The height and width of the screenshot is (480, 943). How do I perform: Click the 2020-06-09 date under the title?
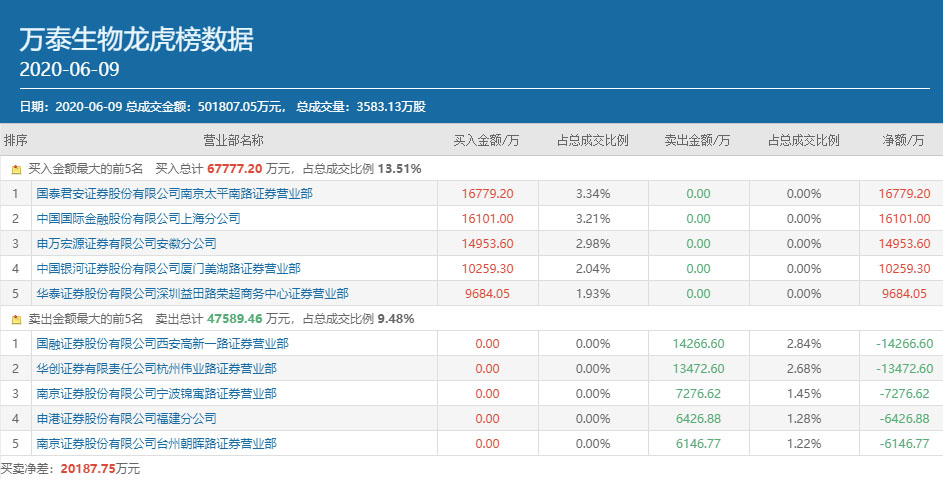69,69
